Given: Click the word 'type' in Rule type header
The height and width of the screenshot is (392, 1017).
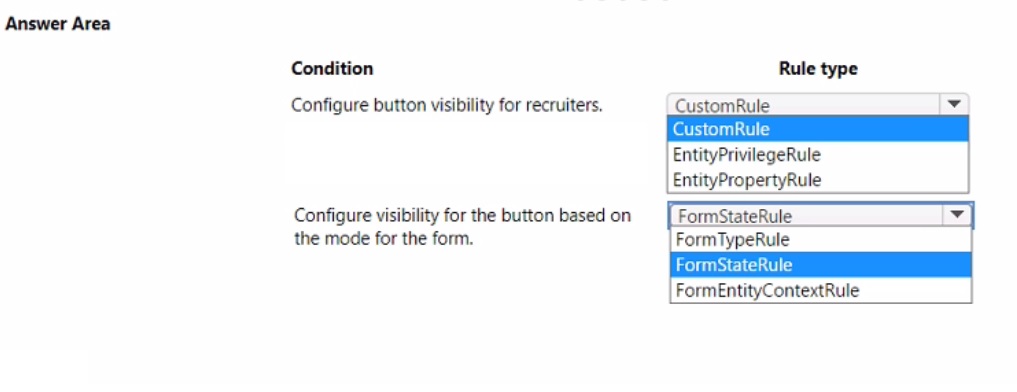Looking at the screenshot, I should pos(840,69).
